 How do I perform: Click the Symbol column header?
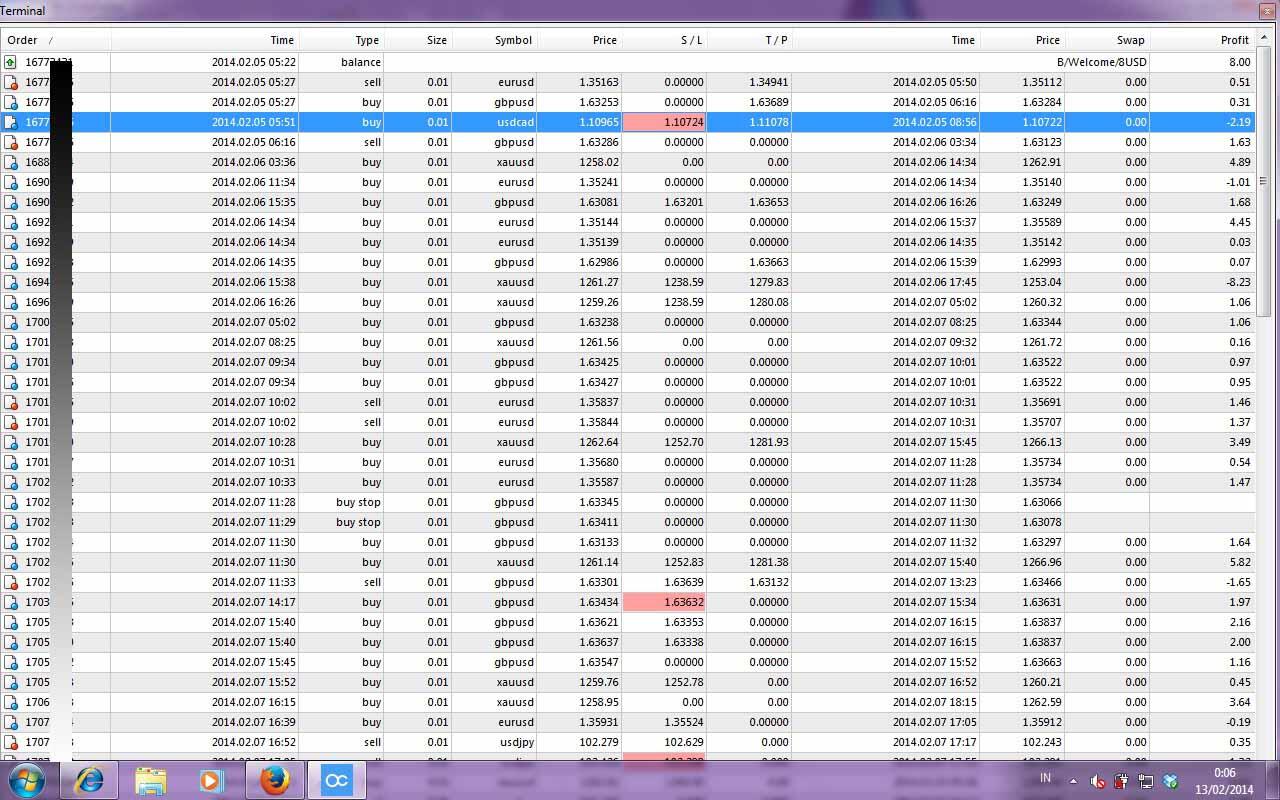pos(513,40)
